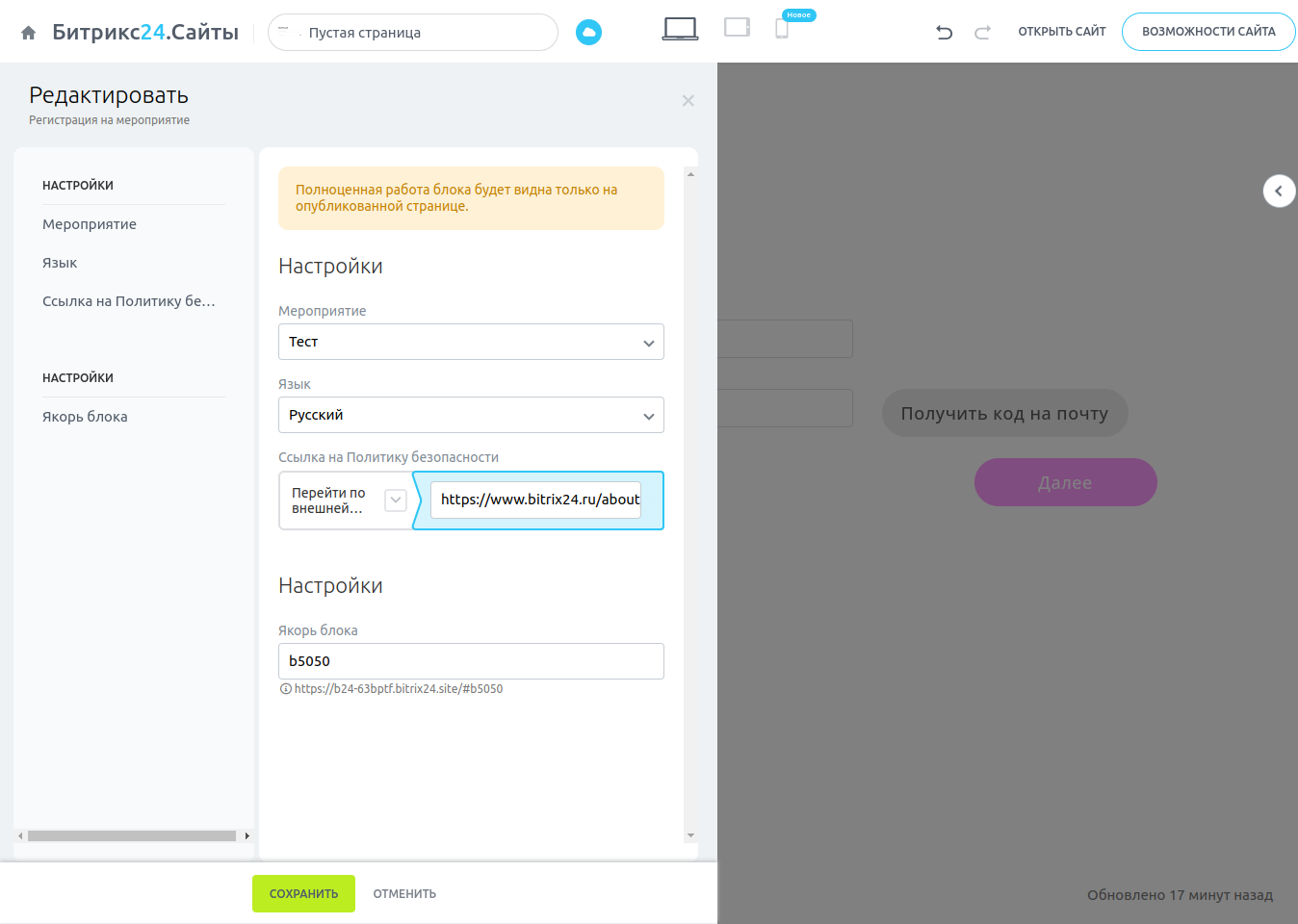The height and width of the screenshot is (924, 1298).
Task: Click the sidebar horizontal scrollbar
Action: (x=132, y=835)
